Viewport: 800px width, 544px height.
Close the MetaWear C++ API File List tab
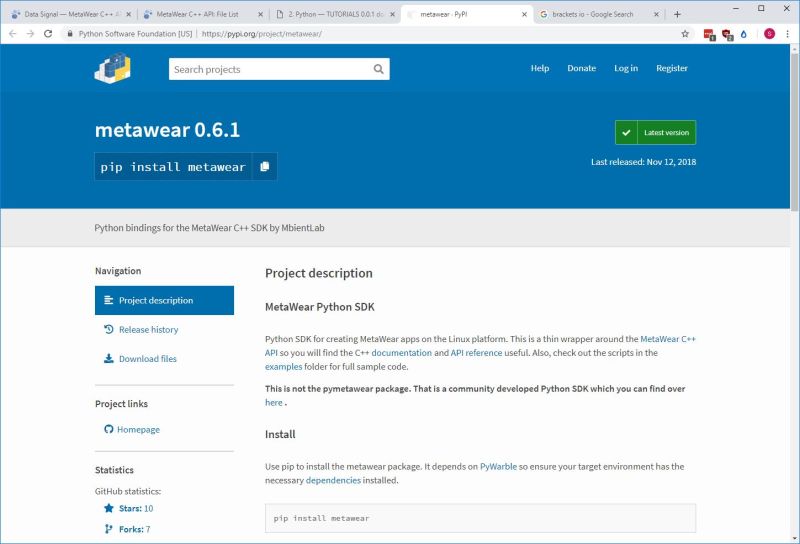[260, 14]
